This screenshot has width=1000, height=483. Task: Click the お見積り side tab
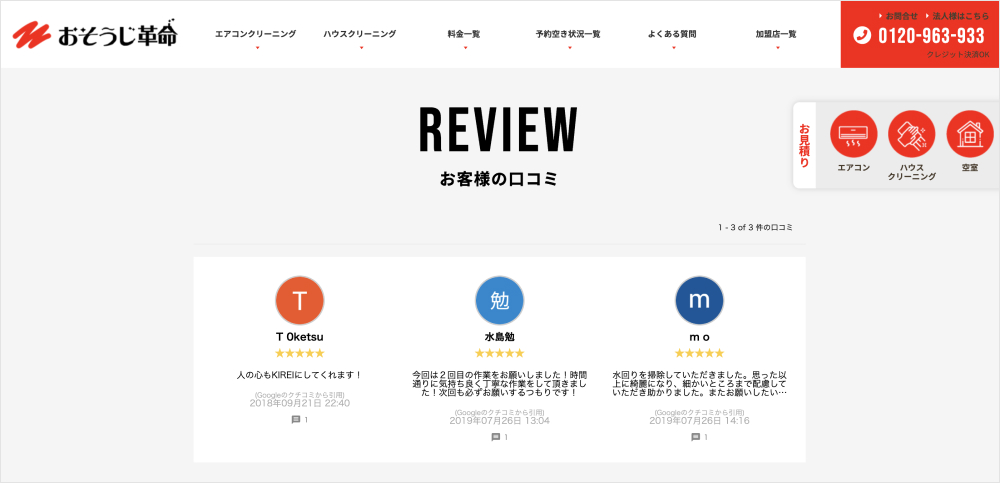(804, 145)
